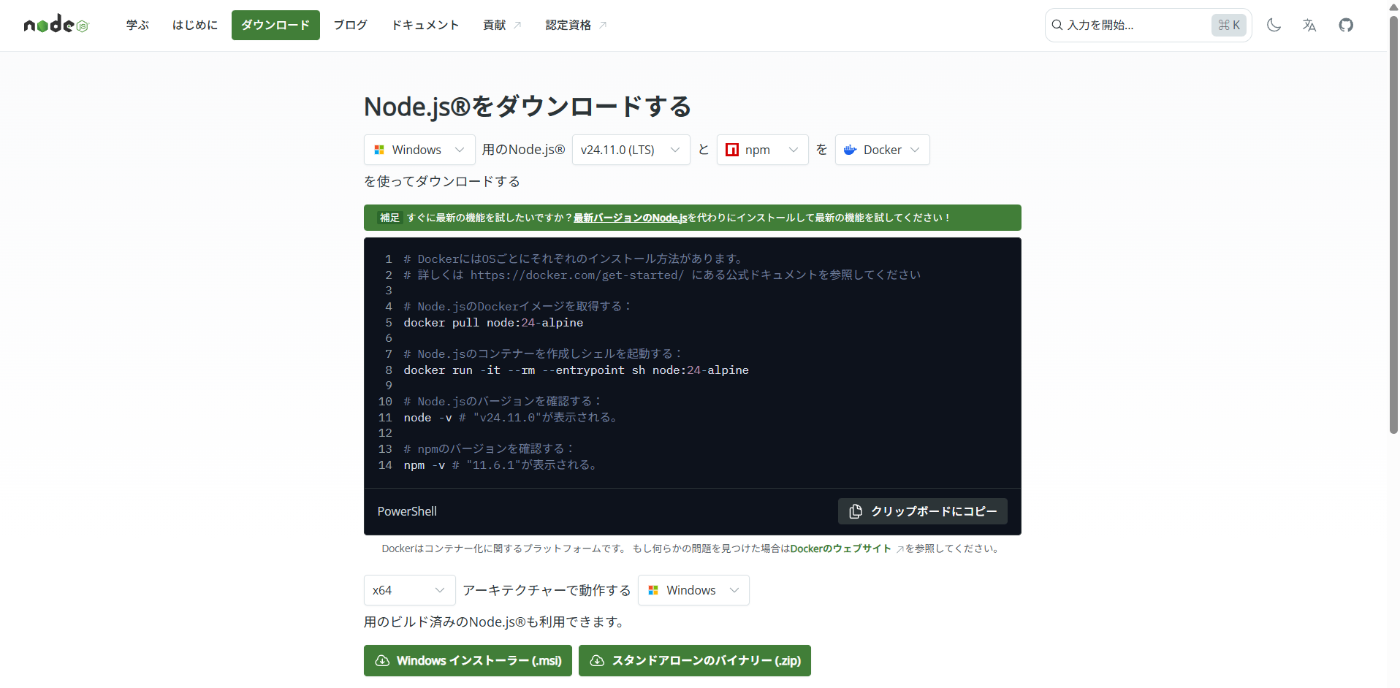This screenshot has width=1400, height=688.
Task: Click the page vertical scrollbar
Action: pos(1393,226)
